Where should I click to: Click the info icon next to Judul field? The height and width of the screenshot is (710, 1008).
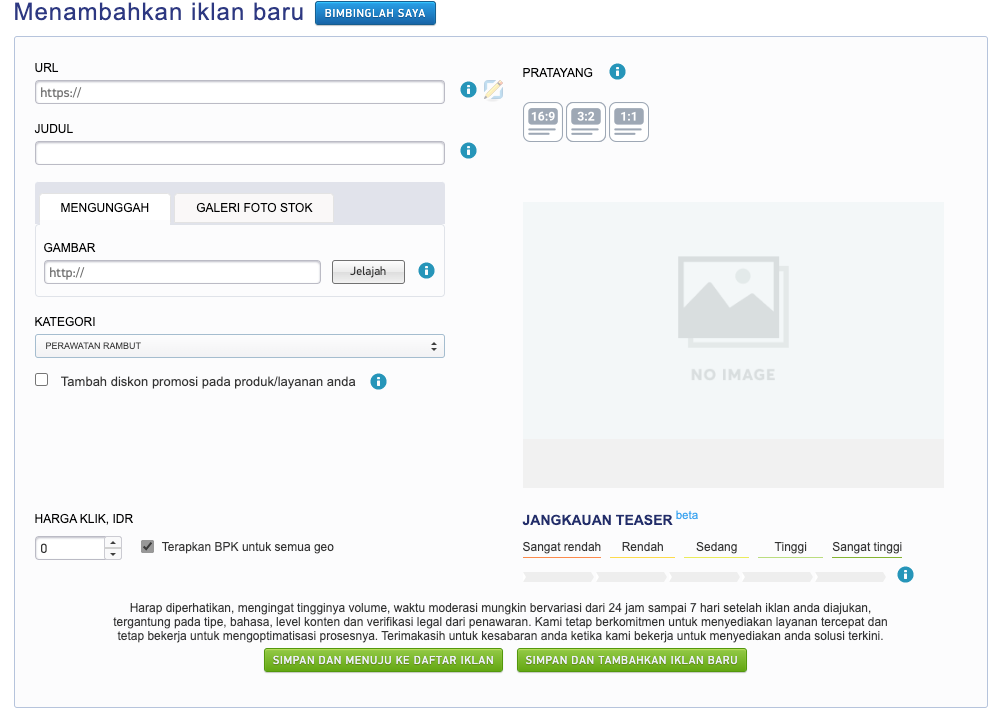(468, 151)
